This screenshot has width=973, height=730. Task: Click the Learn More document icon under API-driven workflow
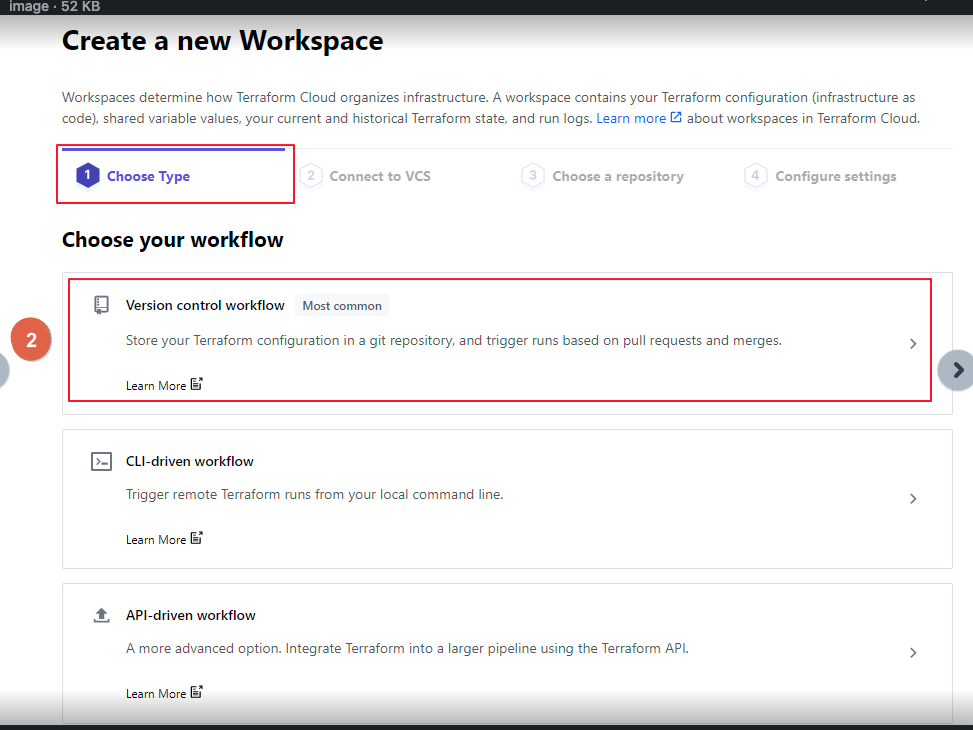point(196,692)
